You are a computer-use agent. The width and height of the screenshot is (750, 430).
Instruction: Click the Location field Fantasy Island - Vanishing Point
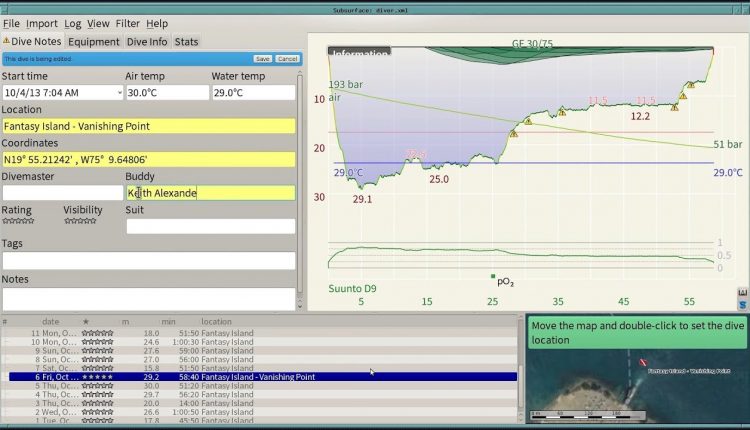pyautogui.click(x=149, y=126)
